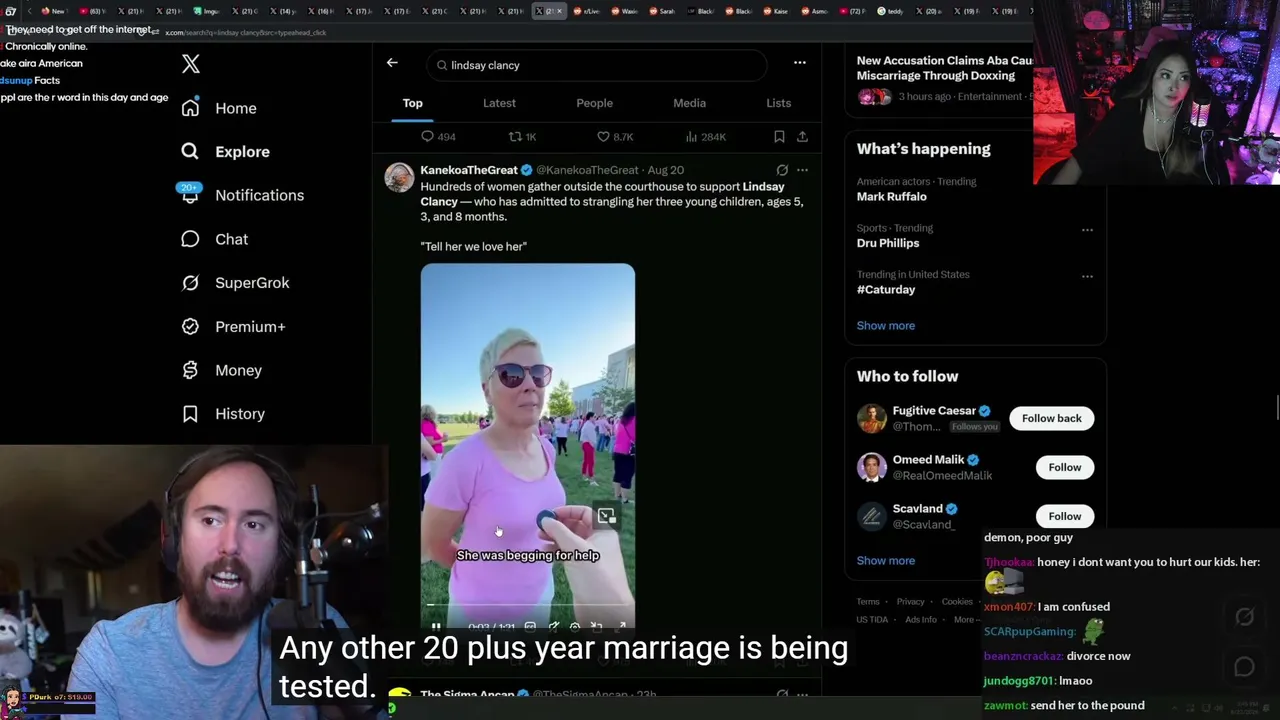The width and height of the screenshot is (1280, 720).
Task: Follow Omeed Malik
Action: coord(1064,467)
